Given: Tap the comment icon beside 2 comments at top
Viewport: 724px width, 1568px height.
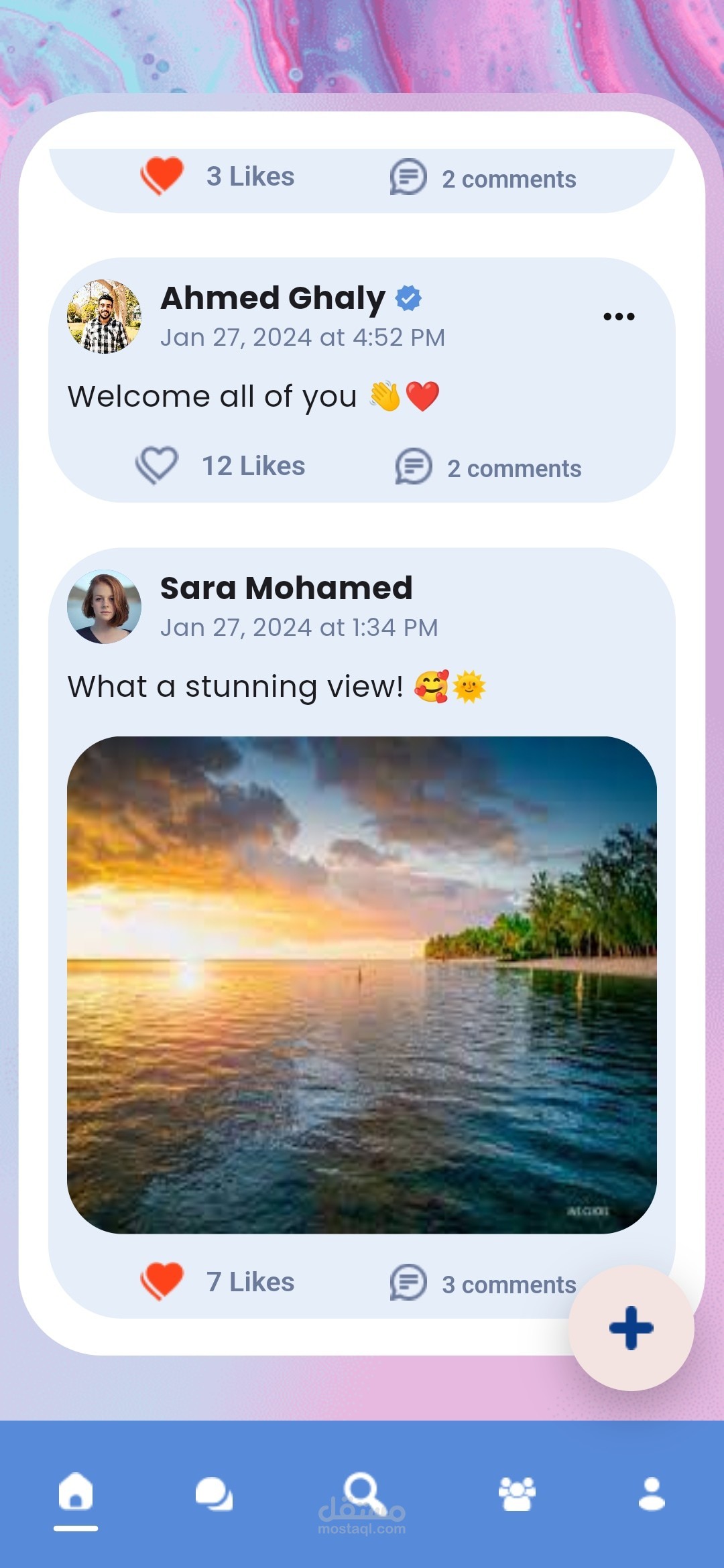Looking at the screenshot, I should 408,177.
